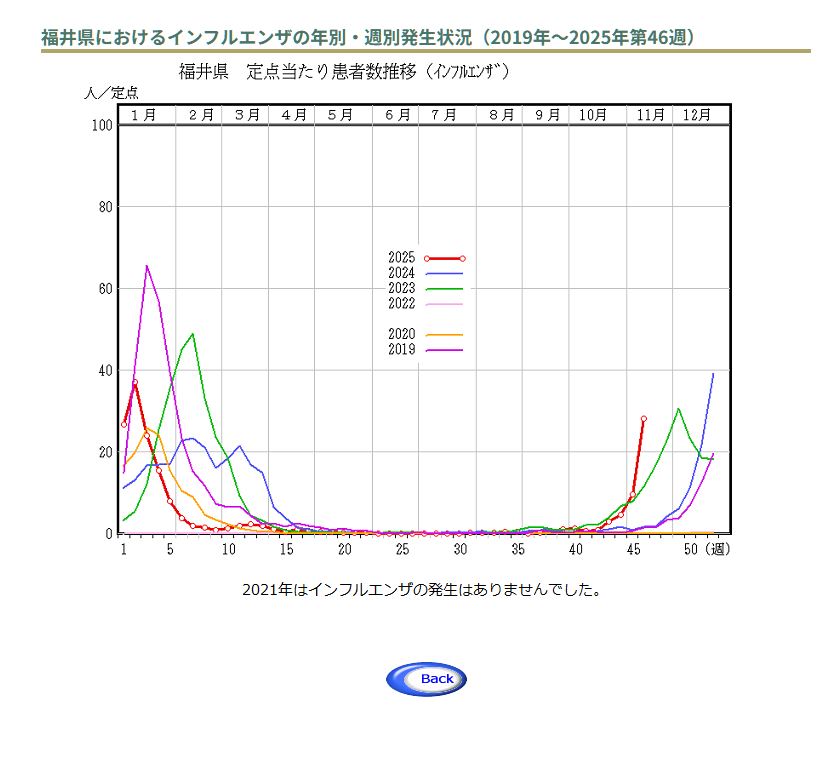Screen dimensions: 828x773
Task: Click the last 2025 data point at week 46
Action: click(x=644, y=419)
